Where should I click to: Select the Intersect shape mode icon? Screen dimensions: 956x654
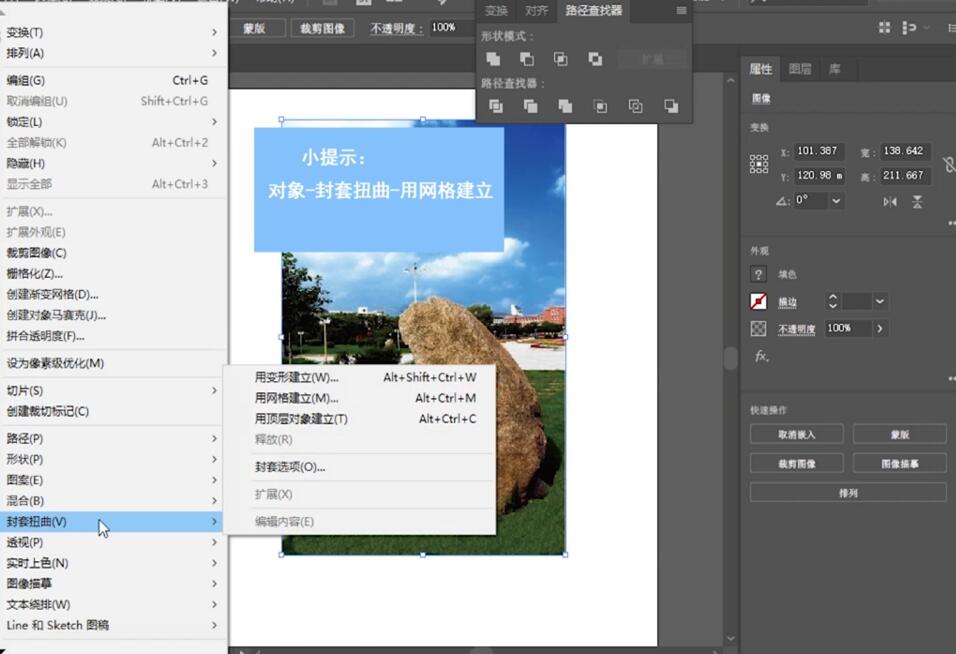point(561,60)
